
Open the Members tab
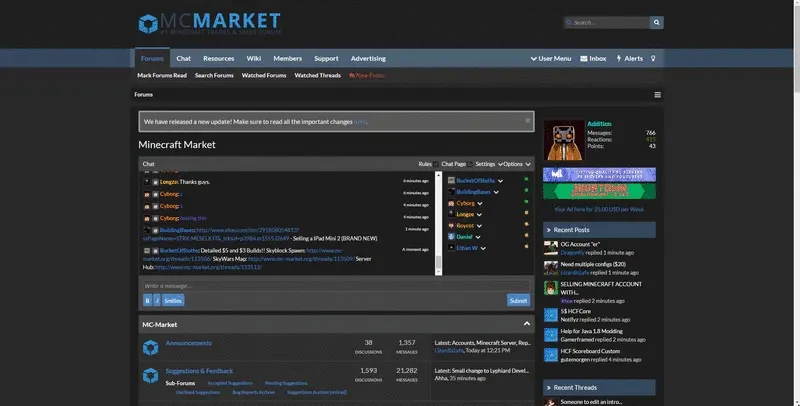(x=287, y=59)
